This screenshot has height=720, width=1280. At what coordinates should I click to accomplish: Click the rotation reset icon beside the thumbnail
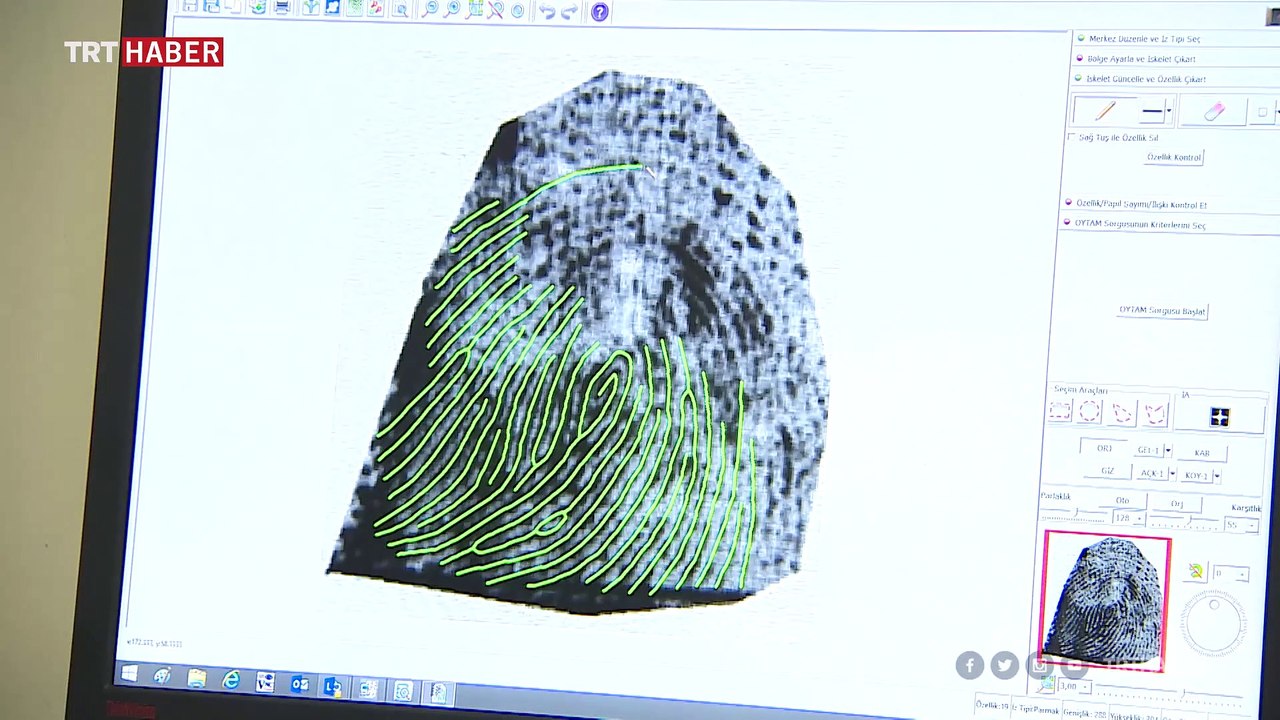(x=1196, y=571)
